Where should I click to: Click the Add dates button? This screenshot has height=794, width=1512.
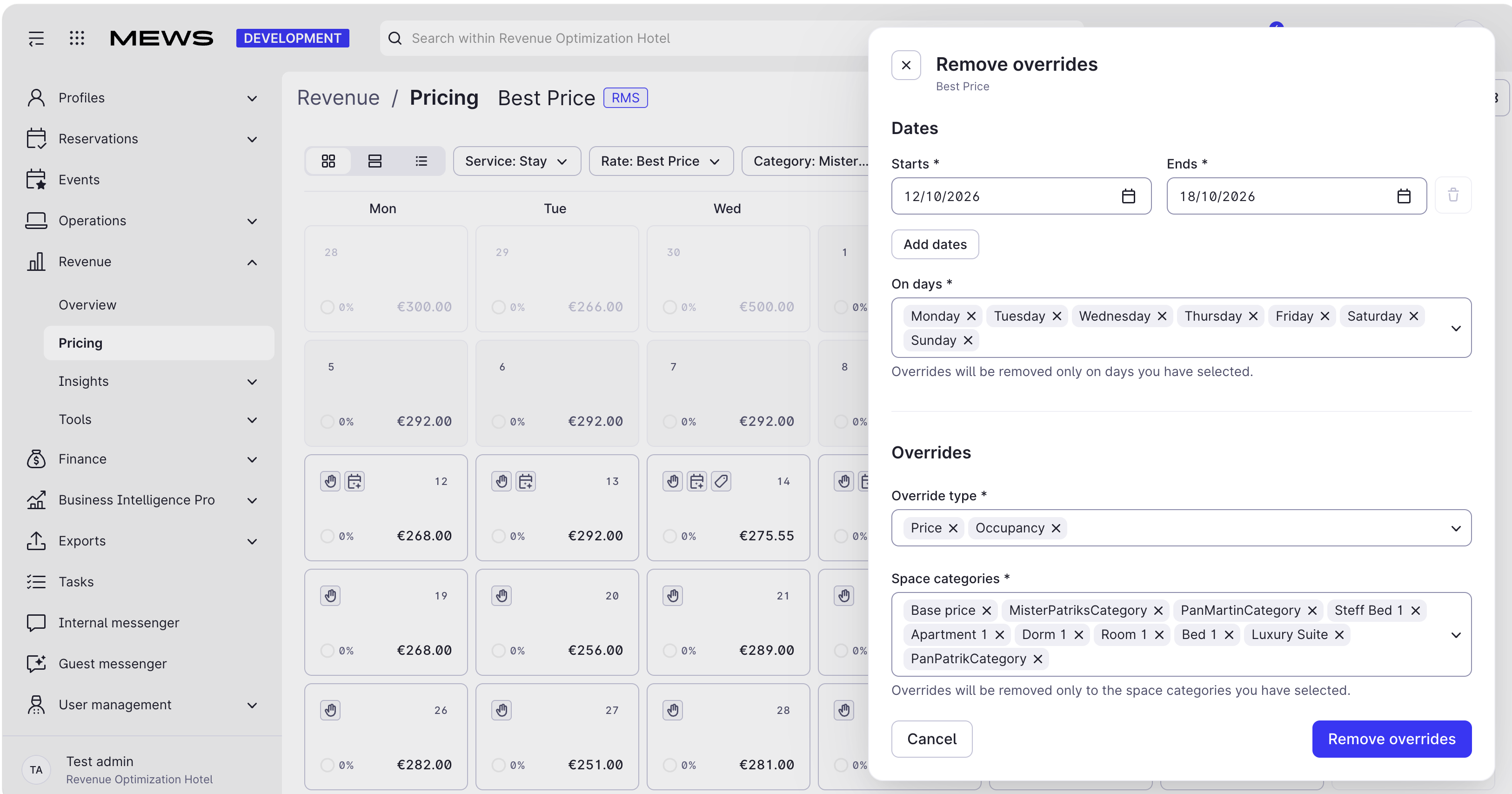935,244
